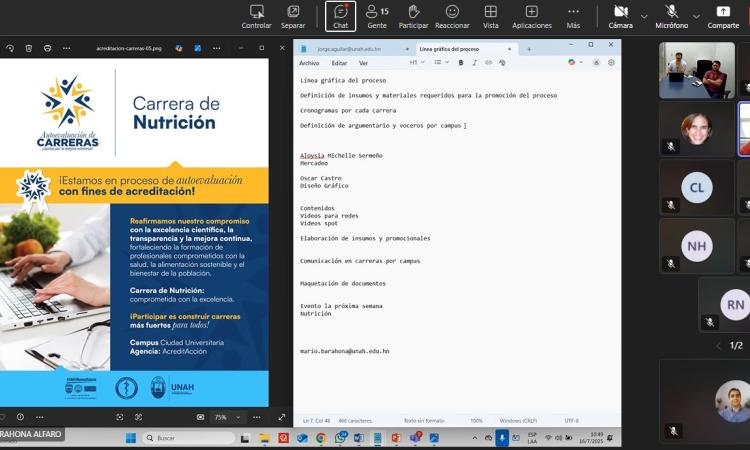Expand camera device options arrow
This screenshot has width=750, height=450.
pos(644,17)
